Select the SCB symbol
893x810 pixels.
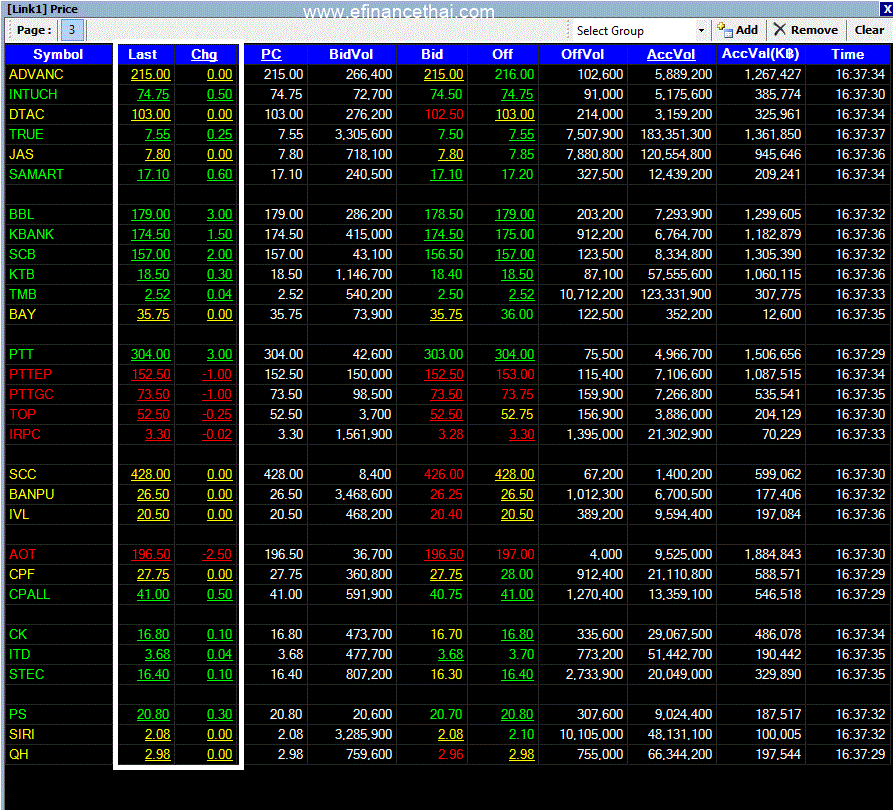(x=22, y=254)
